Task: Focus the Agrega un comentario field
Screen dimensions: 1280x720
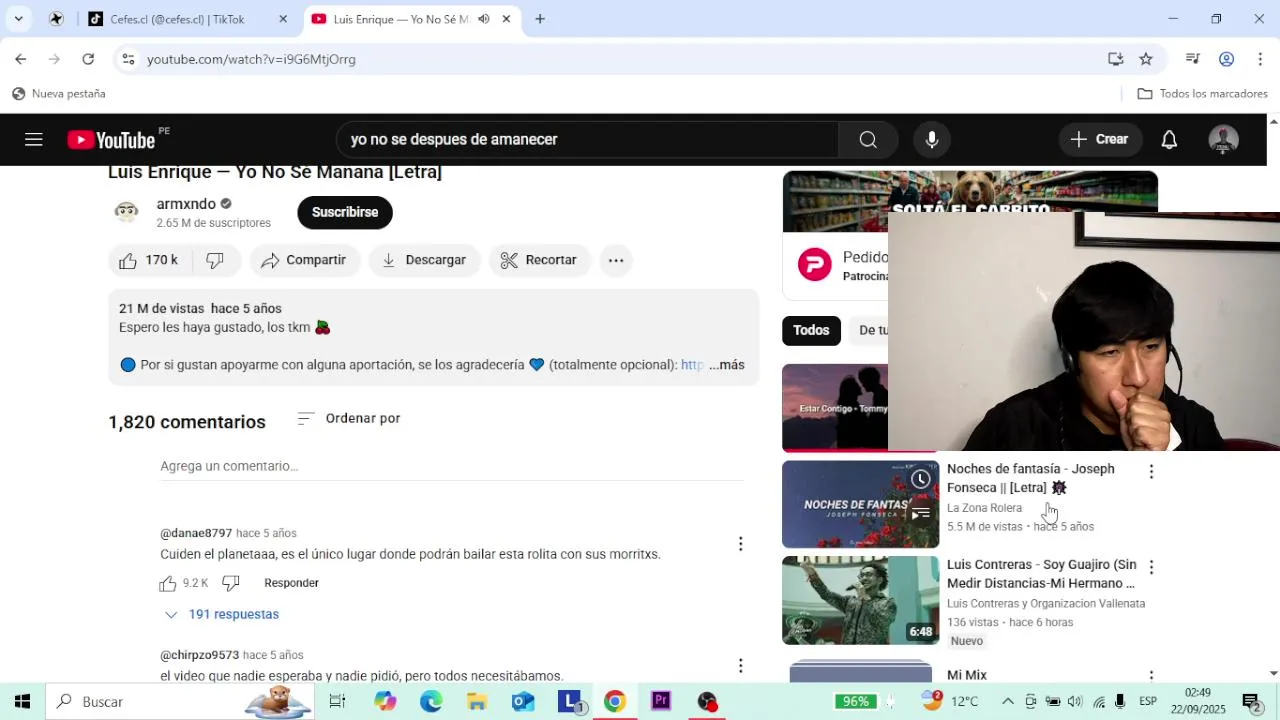Action: click(452, 467)
